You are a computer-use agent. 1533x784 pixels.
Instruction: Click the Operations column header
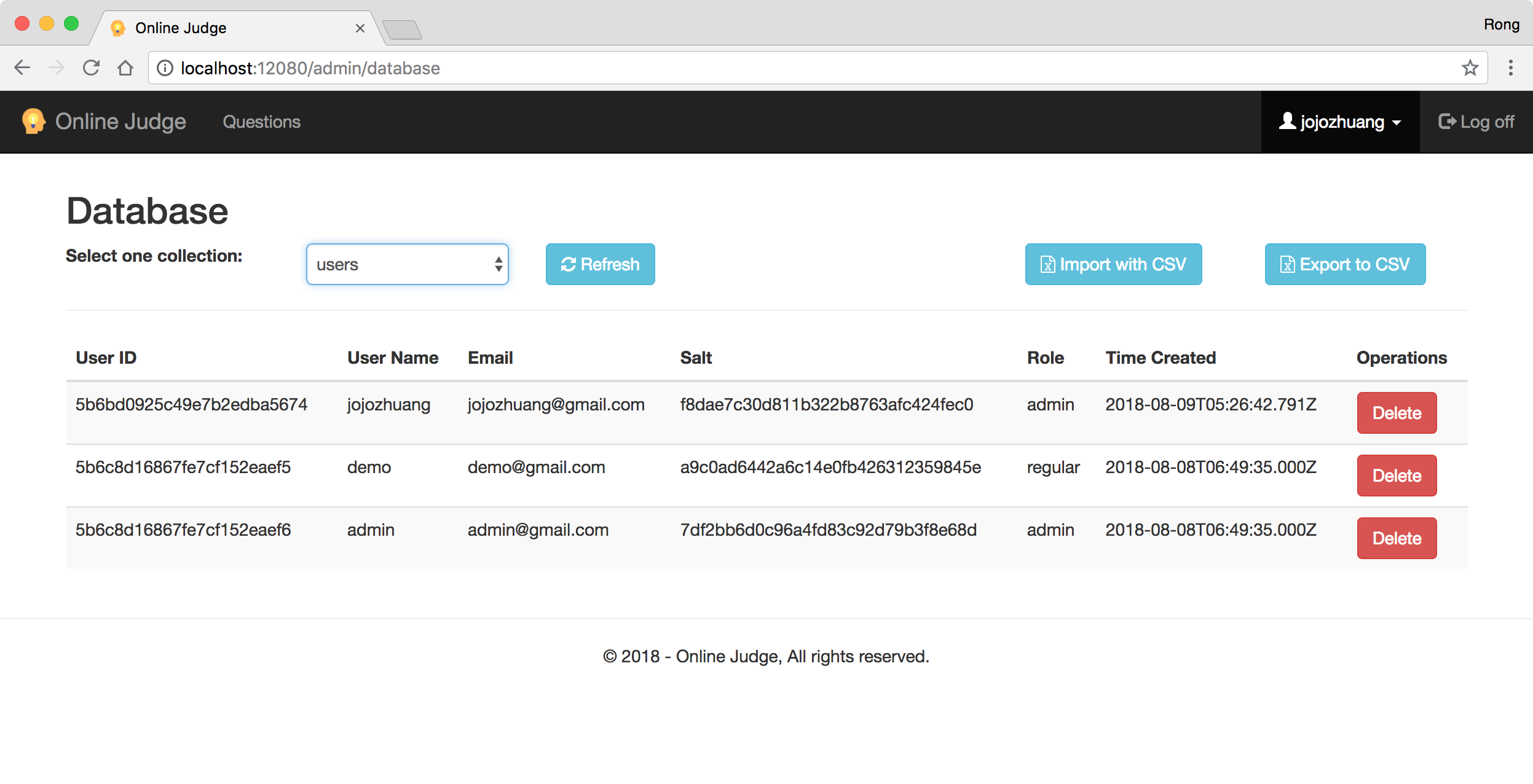[1402, 358]
